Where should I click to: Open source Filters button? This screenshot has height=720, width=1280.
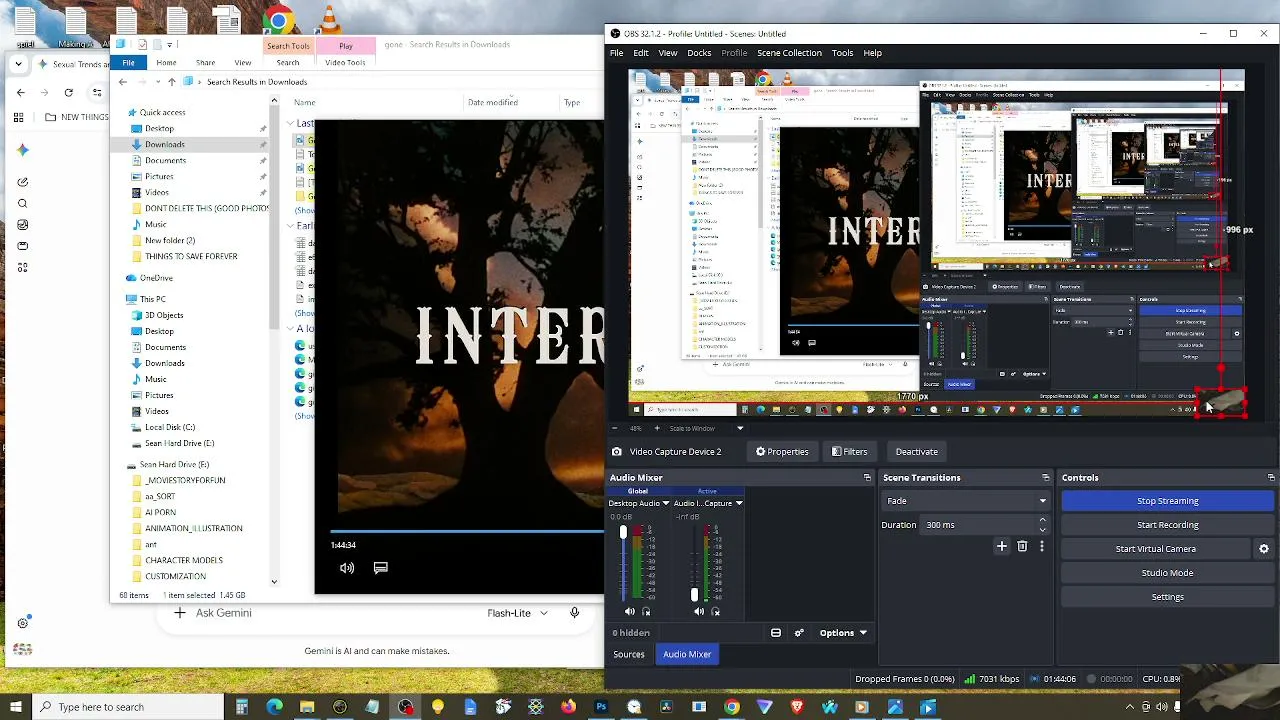tap(850, 452)
